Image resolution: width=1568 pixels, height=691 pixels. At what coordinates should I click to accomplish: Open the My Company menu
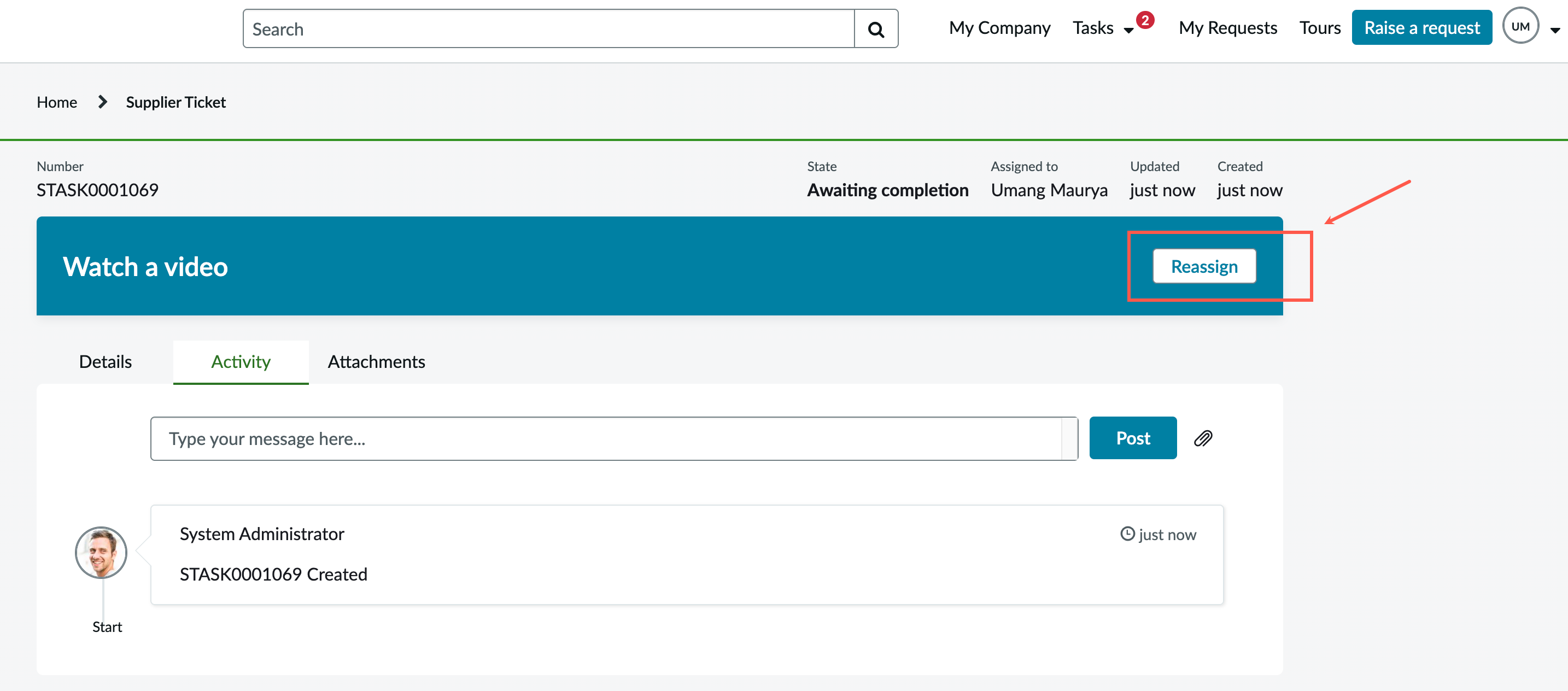[999, 27]
